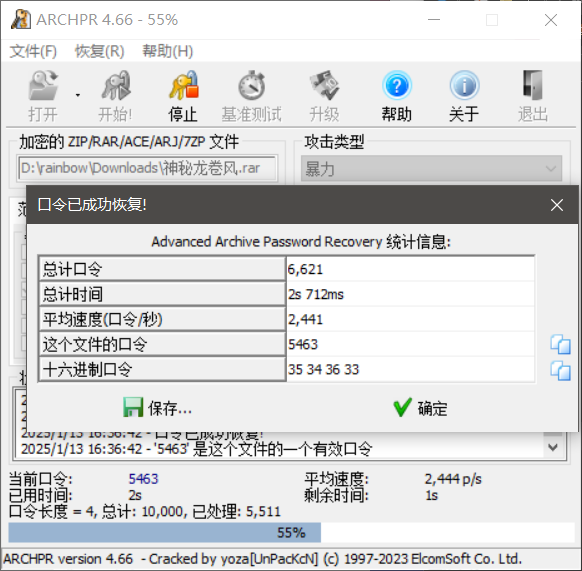
Task: Copy the recovered password 5463
Action: (x=560, y=345)
